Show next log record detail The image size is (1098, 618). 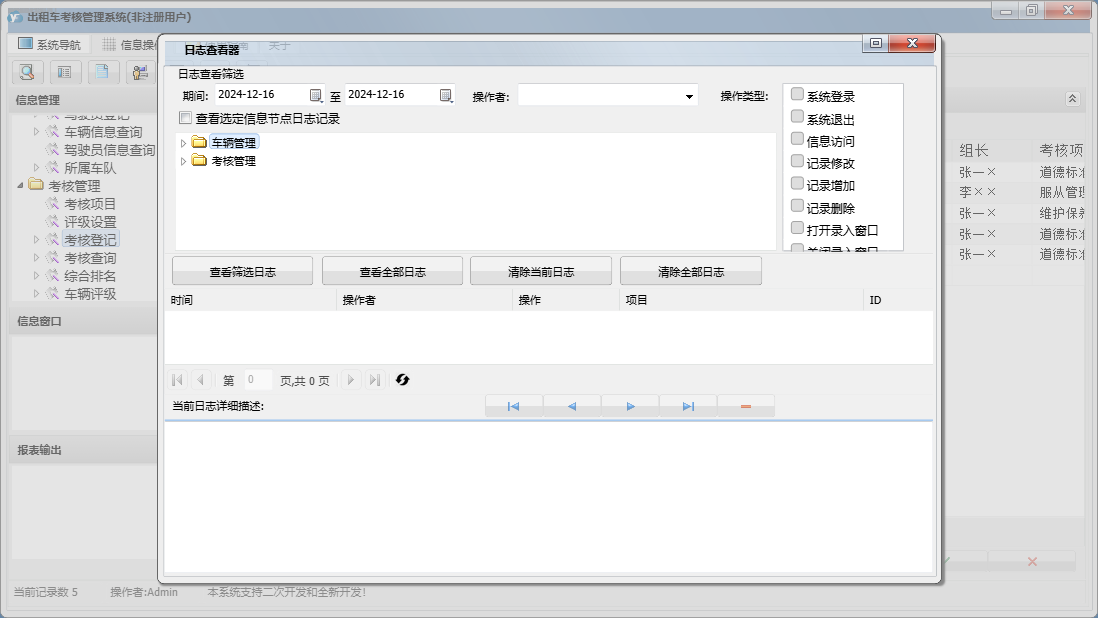click(630, 406)
